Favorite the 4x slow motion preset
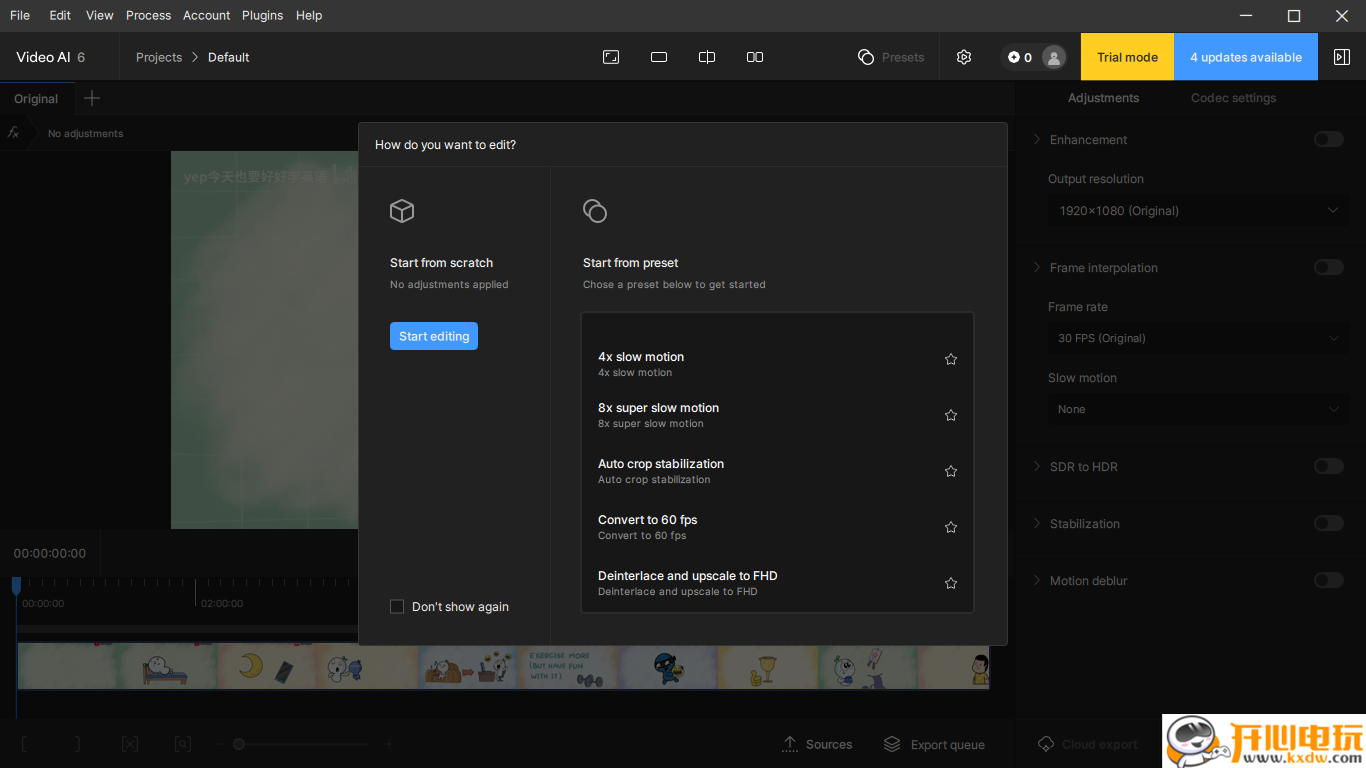Image resolution: width=1366 pixels, height=768 pixels. [951, 359]
